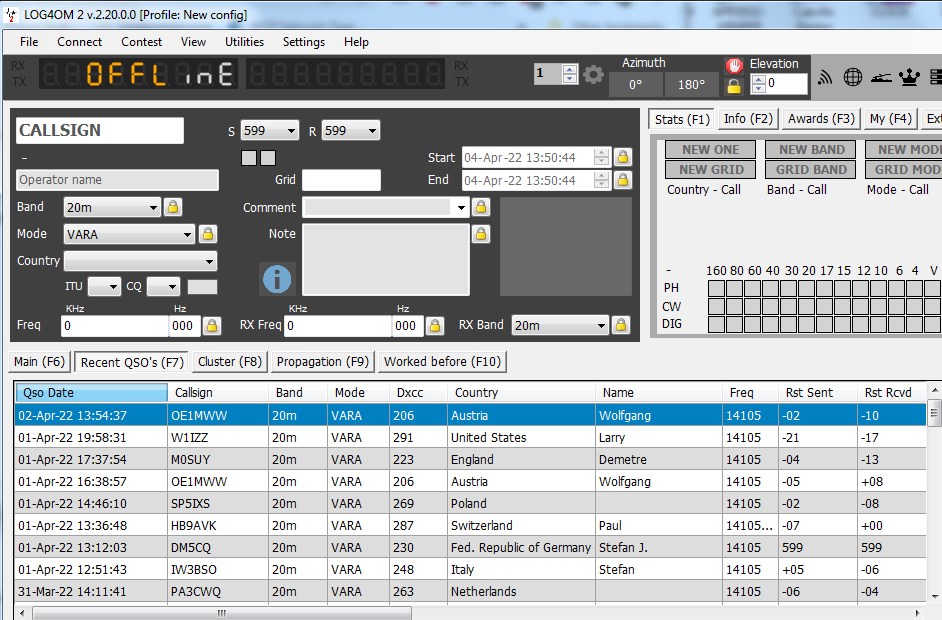Open the ITU zone dropdown

point(114,287)
